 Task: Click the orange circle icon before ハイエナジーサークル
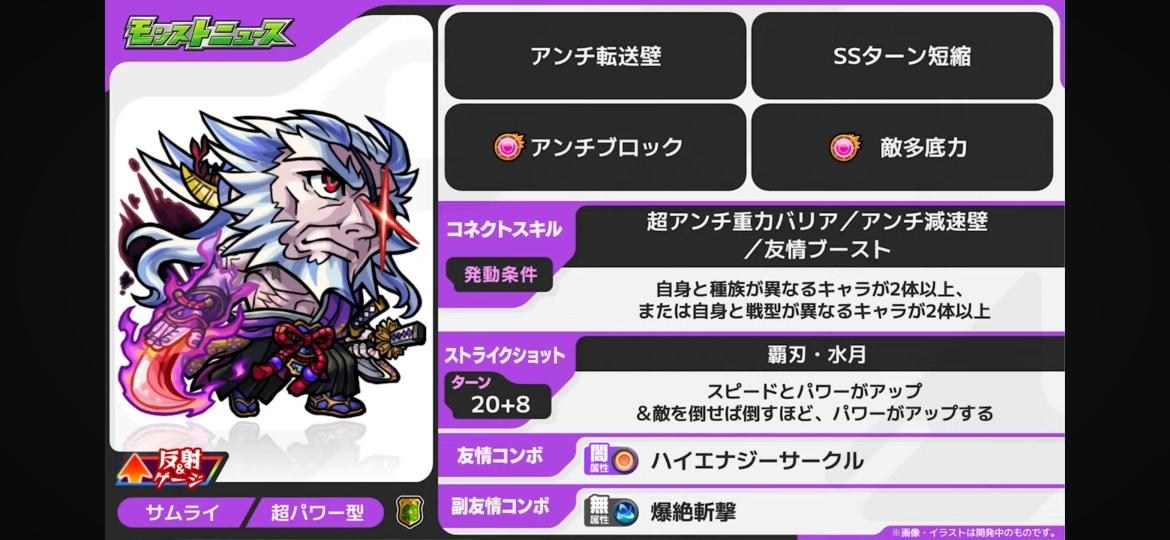click(x=625, y=460)
